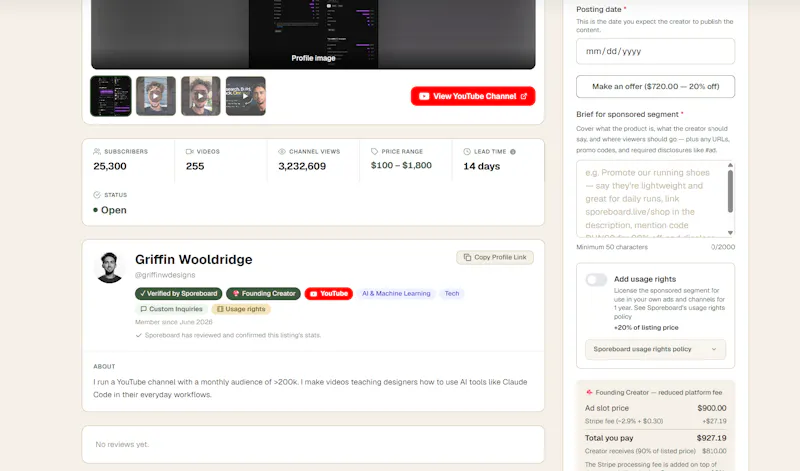This screenshot has width=800, height=471.
Task: Click Griffin Wooldridge's avatar photo
Action: 109,267
